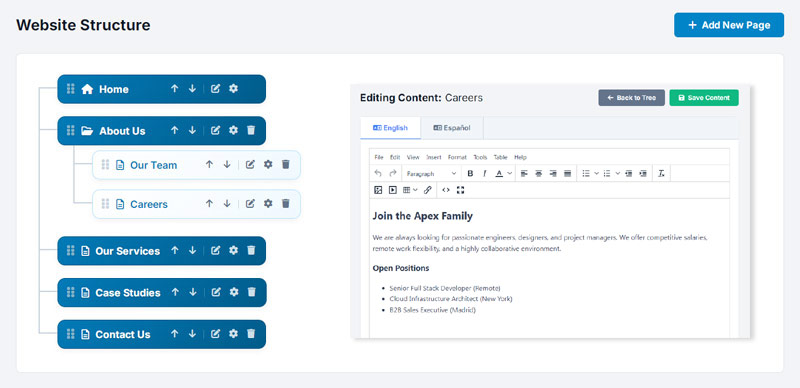Viewport: 800px width, 388px height.
Task: Open the Format menu in the editor
Action: pyautogui.click(x=457, y=157)
